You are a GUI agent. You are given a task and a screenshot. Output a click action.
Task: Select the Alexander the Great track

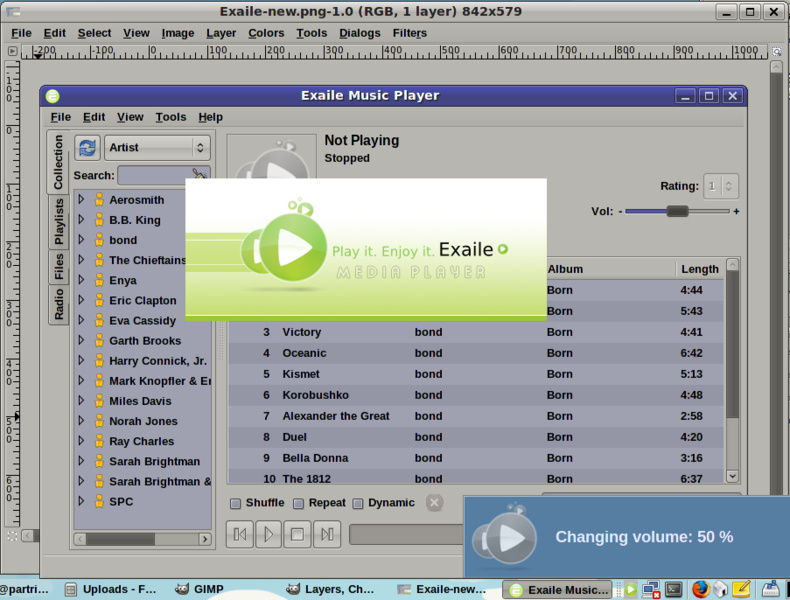click(476, 416)
